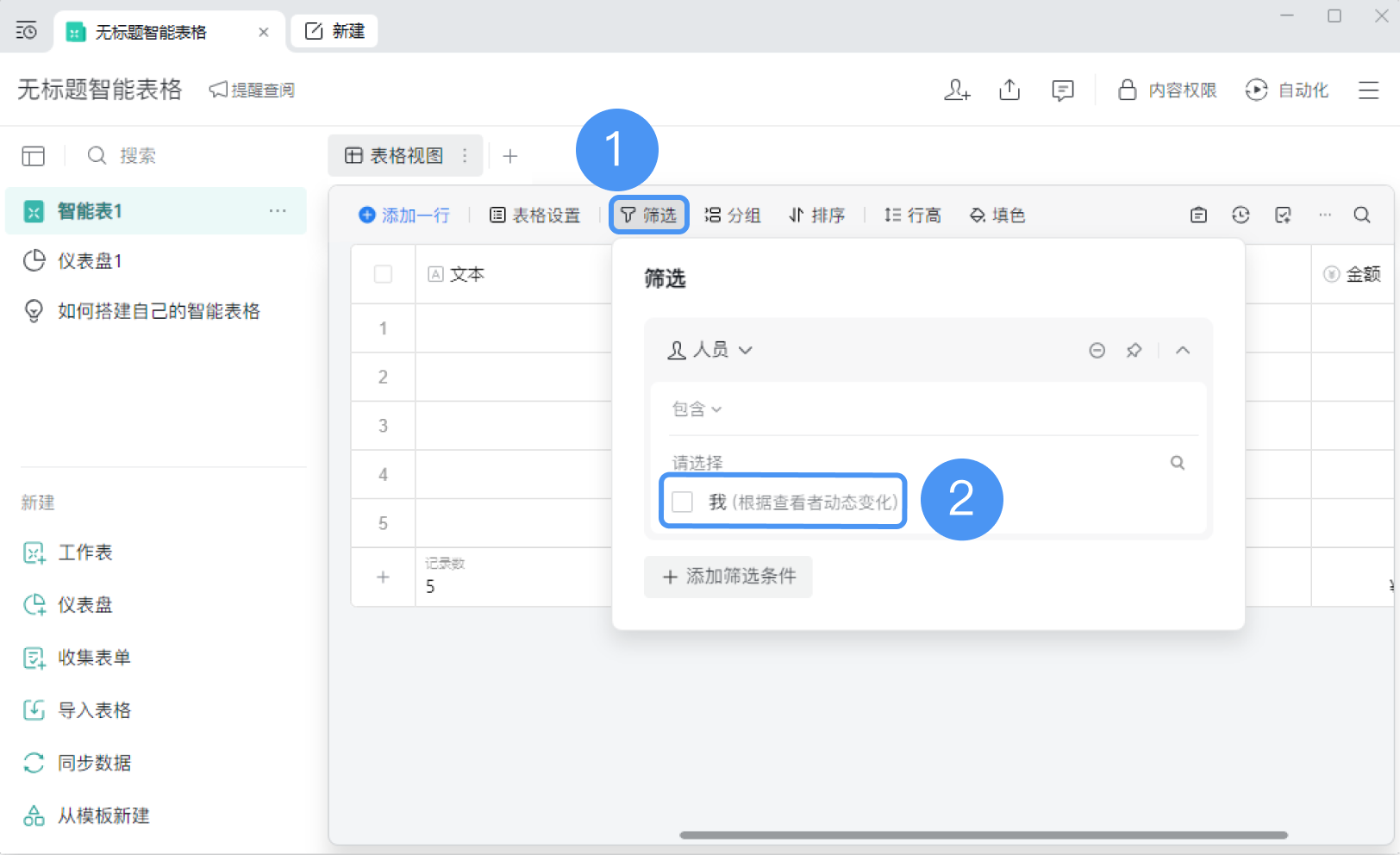
Task: Open 如何搭建自己的智能表格 guide
Action: (x=141, y=311)
